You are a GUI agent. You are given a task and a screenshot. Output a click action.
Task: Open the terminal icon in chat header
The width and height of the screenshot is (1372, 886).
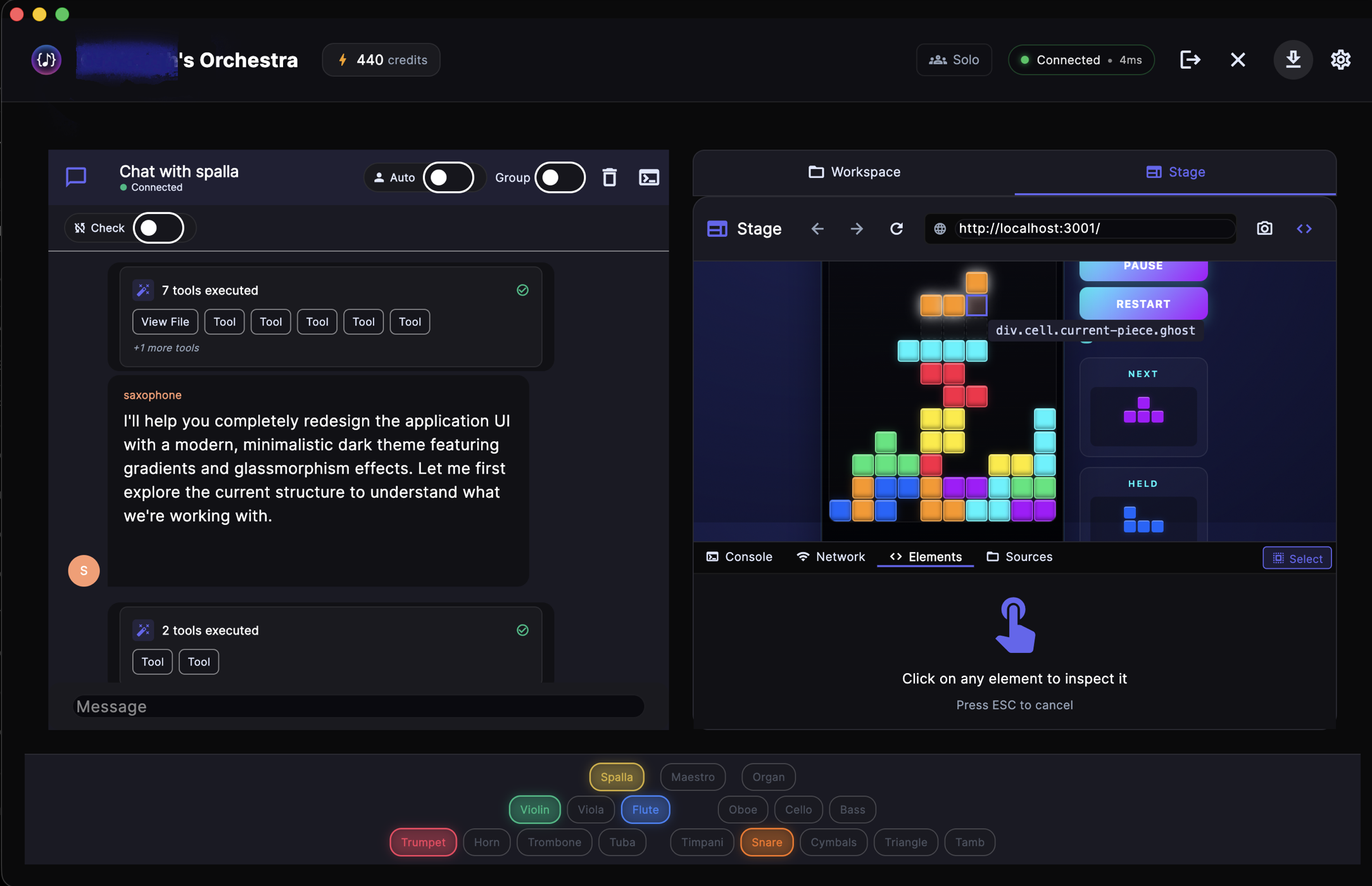pyautogui.click(x=649, y=177)
